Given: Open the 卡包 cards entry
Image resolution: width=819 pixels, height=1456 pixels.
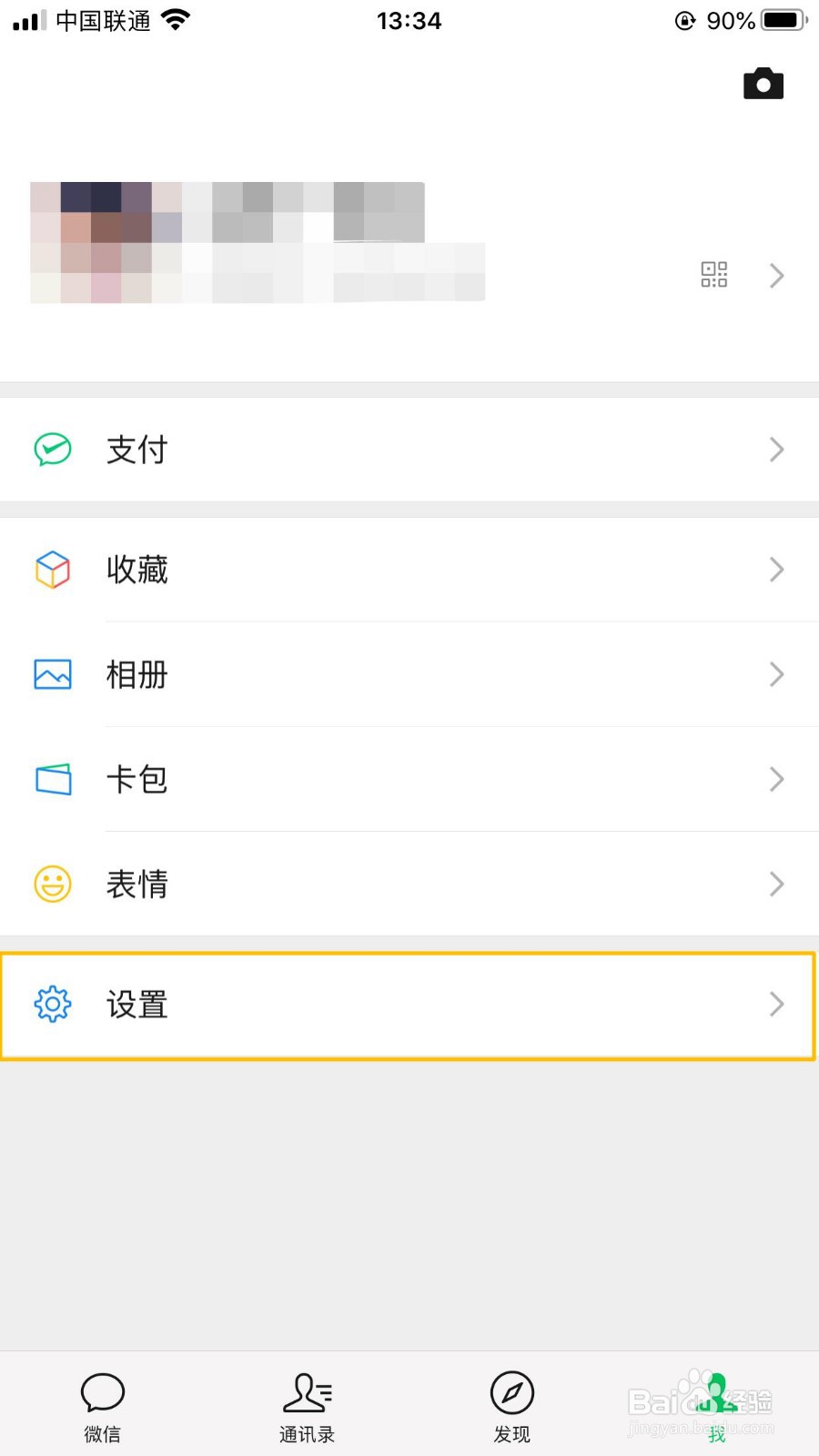Looking at the screenshot, I should [409, 779].
